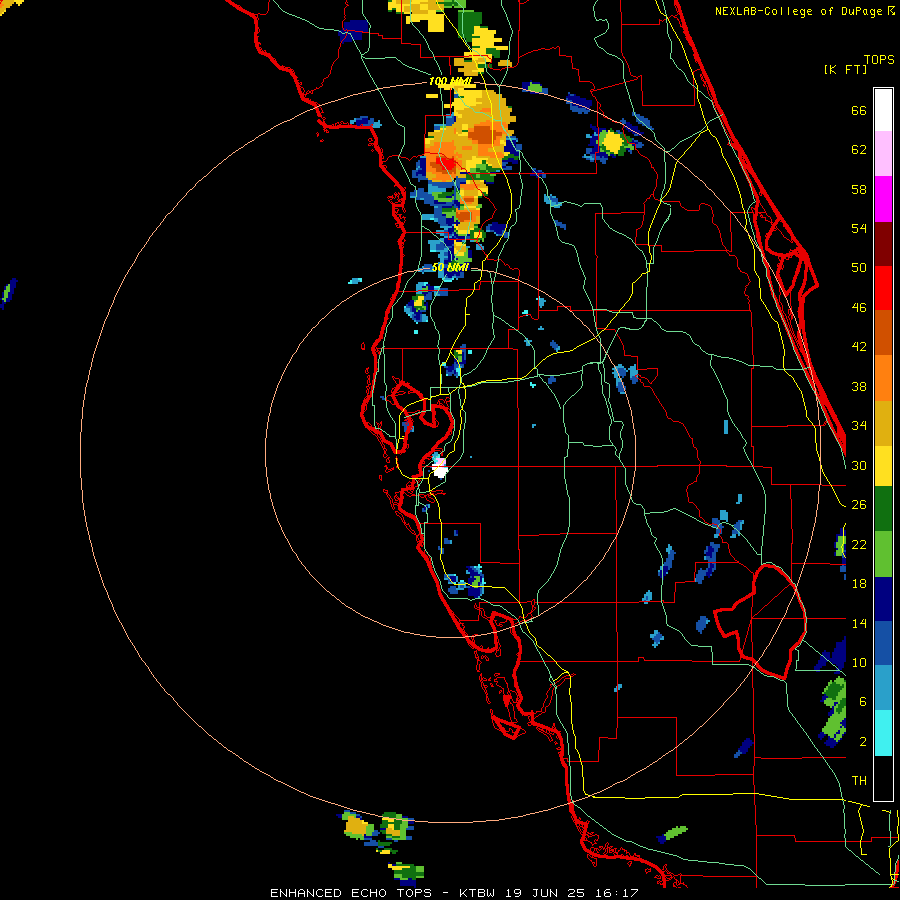
Task: Click the 54 legend value
Action: coord(859,228)
